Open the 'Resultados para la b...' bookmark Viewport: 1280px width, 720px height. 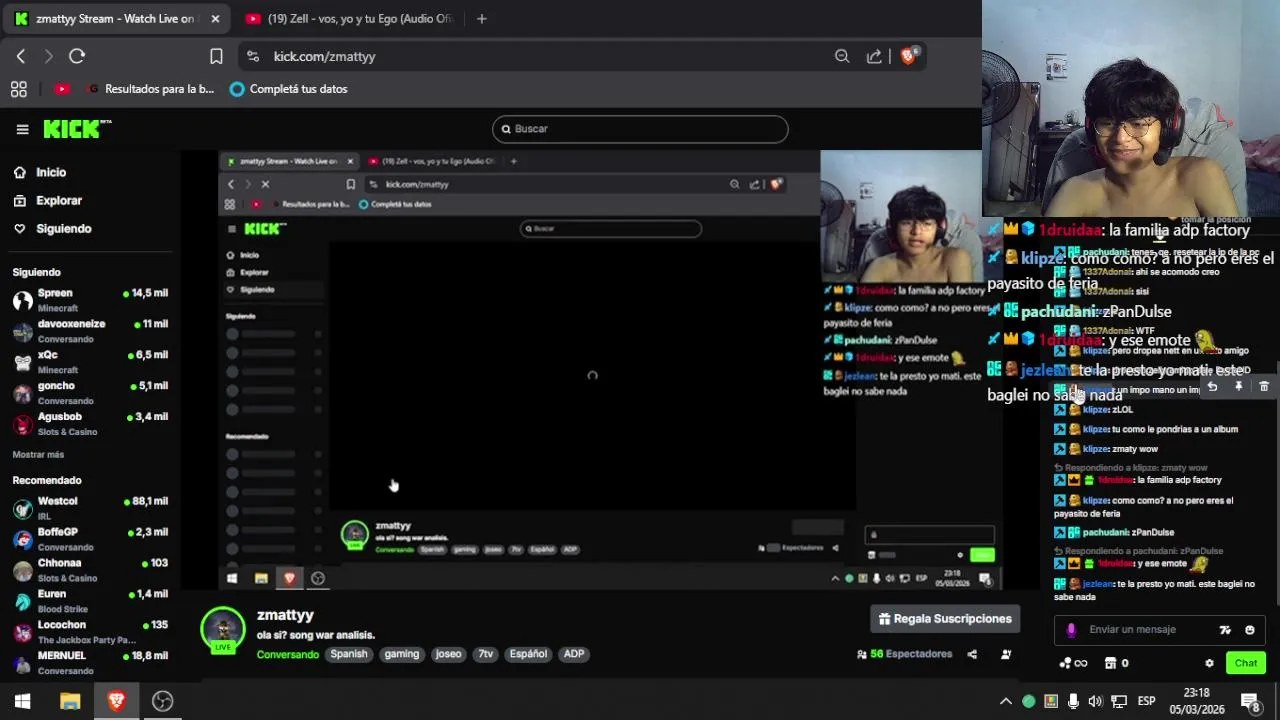(x=152, y=89)
